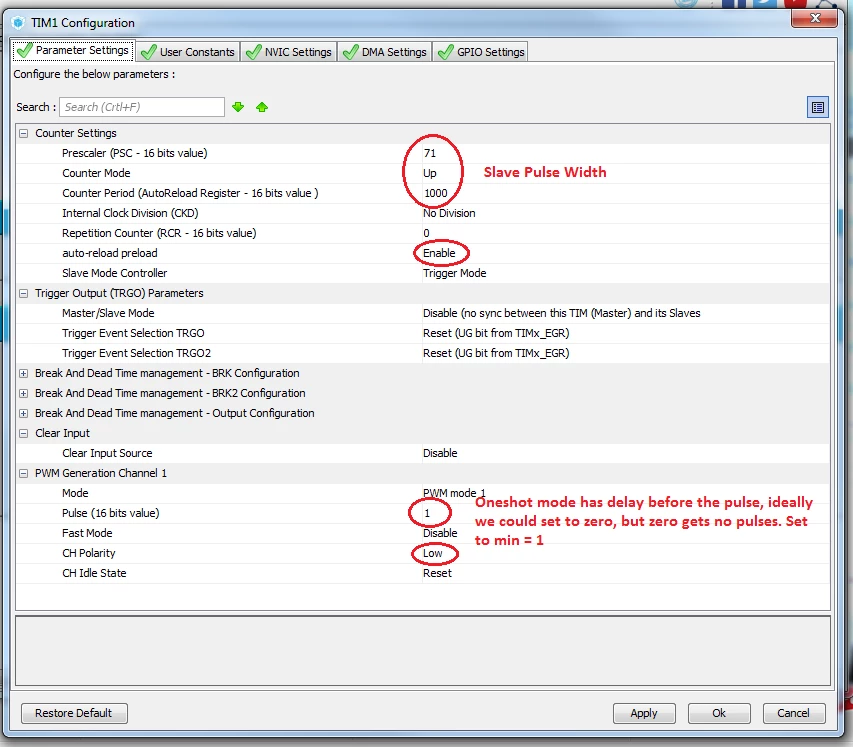
Task: Collapse the Clear Input section
Action: coord(23,434)
